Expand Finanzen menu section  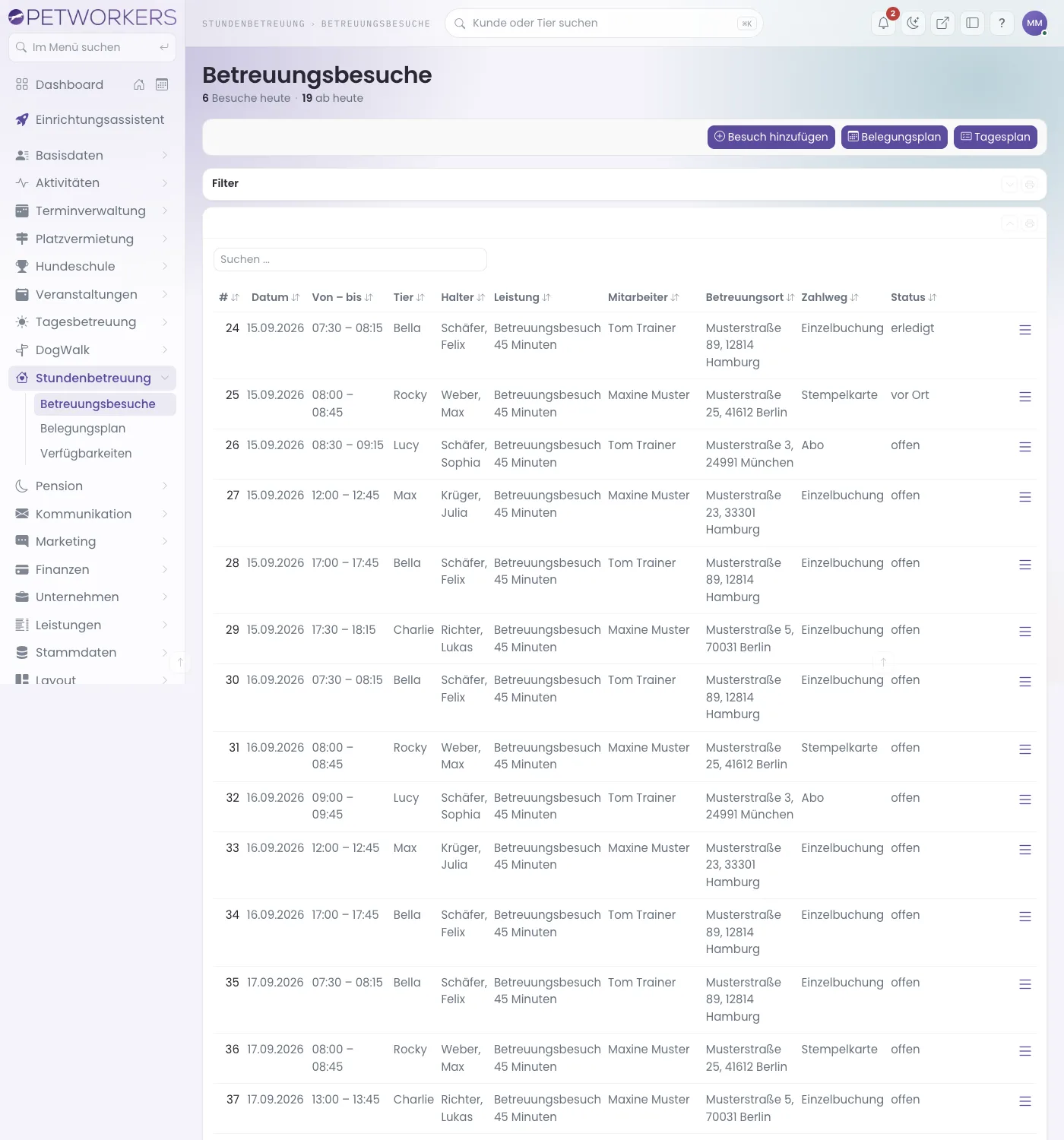pos(92,569)
